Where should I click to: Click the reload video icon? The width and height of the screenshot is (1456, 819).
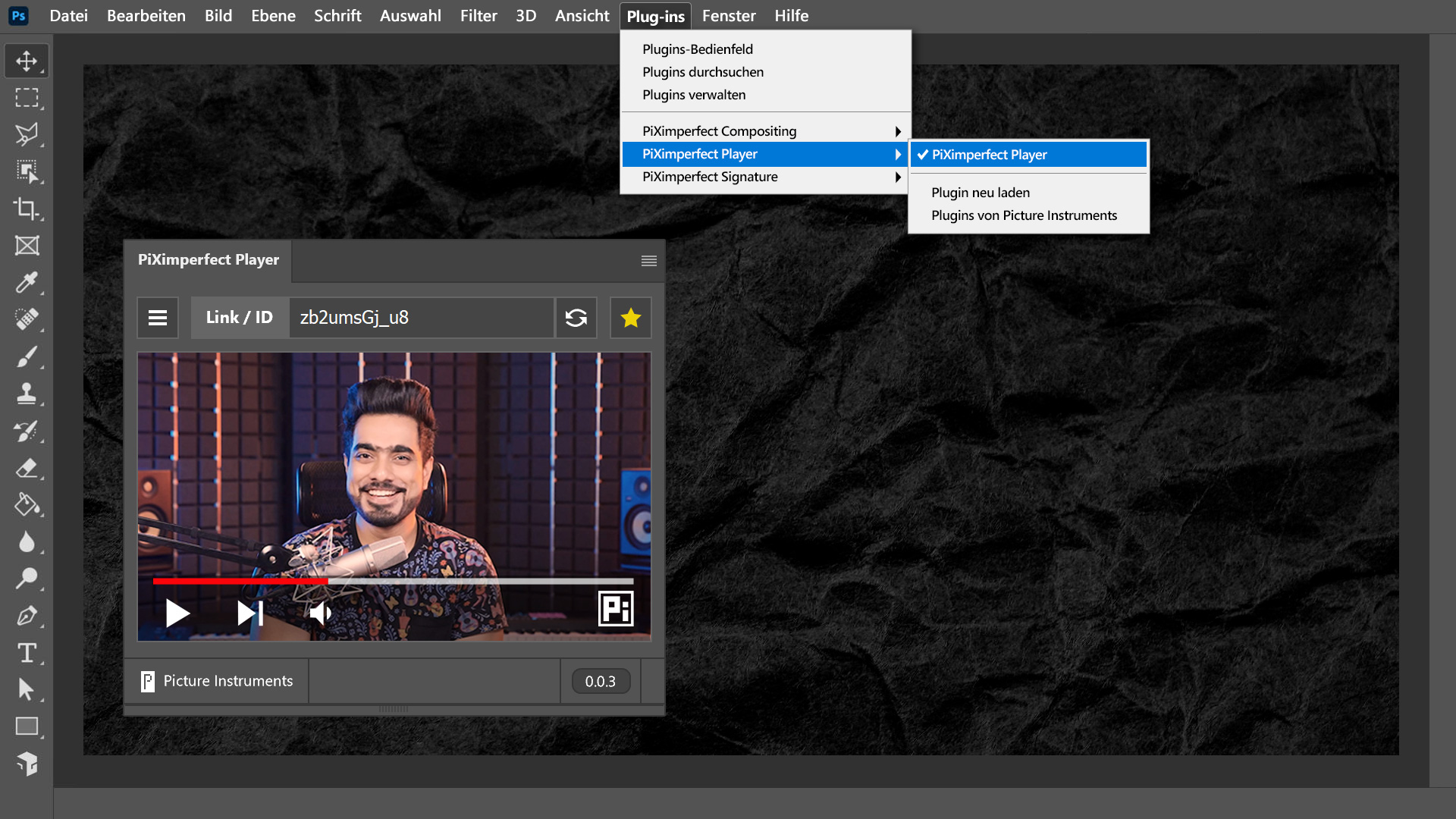576,318
